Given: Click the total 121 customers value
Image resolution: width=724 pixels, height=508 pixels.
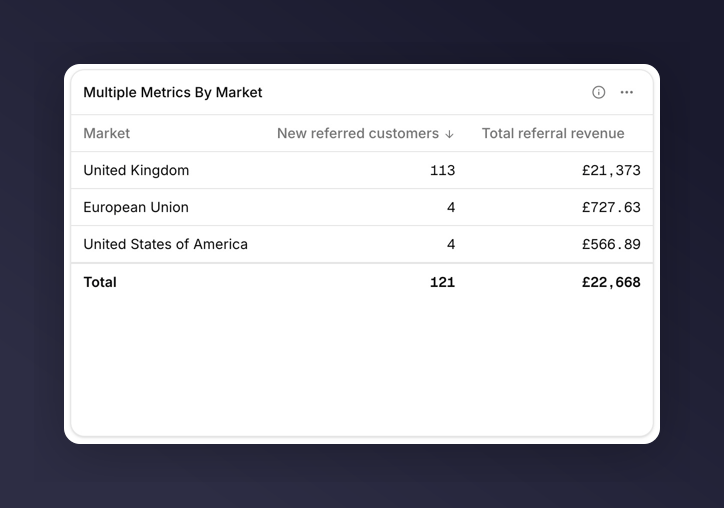Looking at the screenshot, I should (x=442, y=282).
